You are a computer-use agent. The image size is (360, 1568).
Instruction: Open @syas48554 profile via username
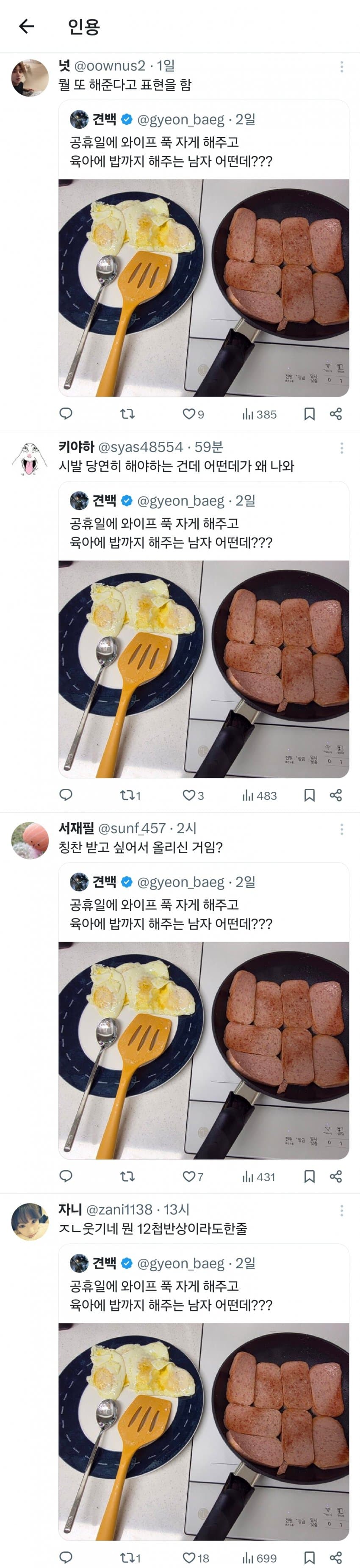click(140, 447)
